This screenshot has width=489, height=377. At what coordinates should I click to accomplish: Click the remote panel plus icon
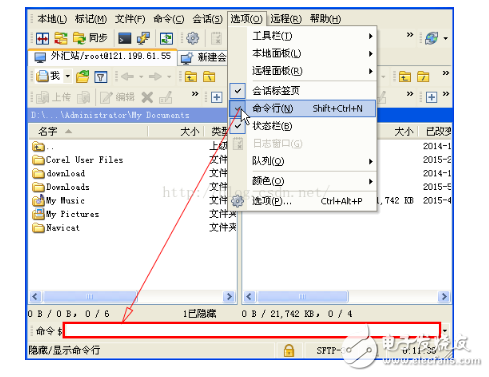tap(431, 97)
